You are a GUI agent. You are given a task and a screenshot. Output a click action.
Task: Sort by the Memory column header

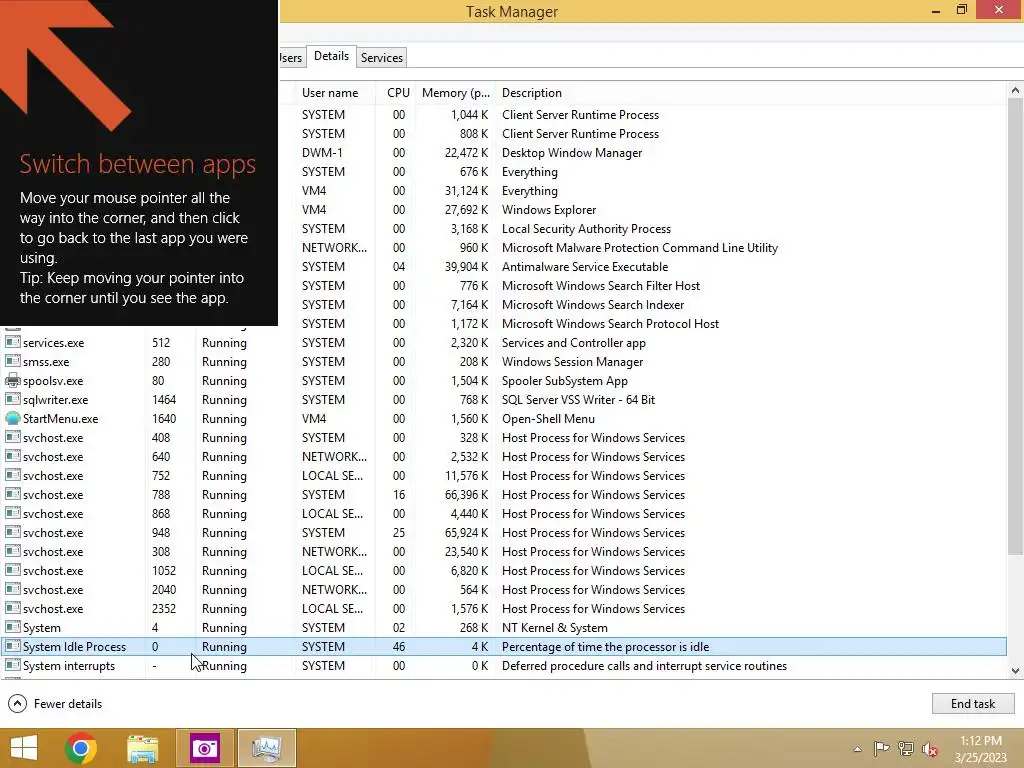455,93
